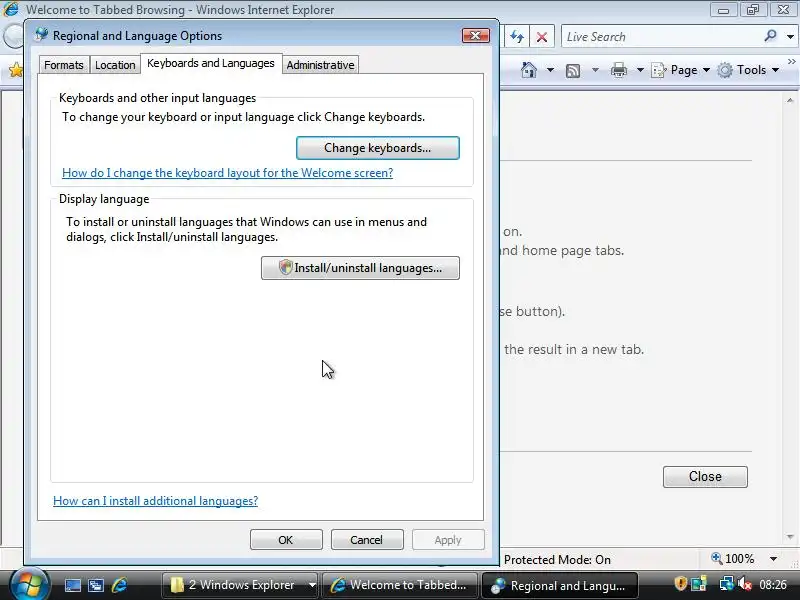The height and width of the screenshot is (600, 800).
Task: Close the Regional and Language Options dialog
Action: pos(476,35)
